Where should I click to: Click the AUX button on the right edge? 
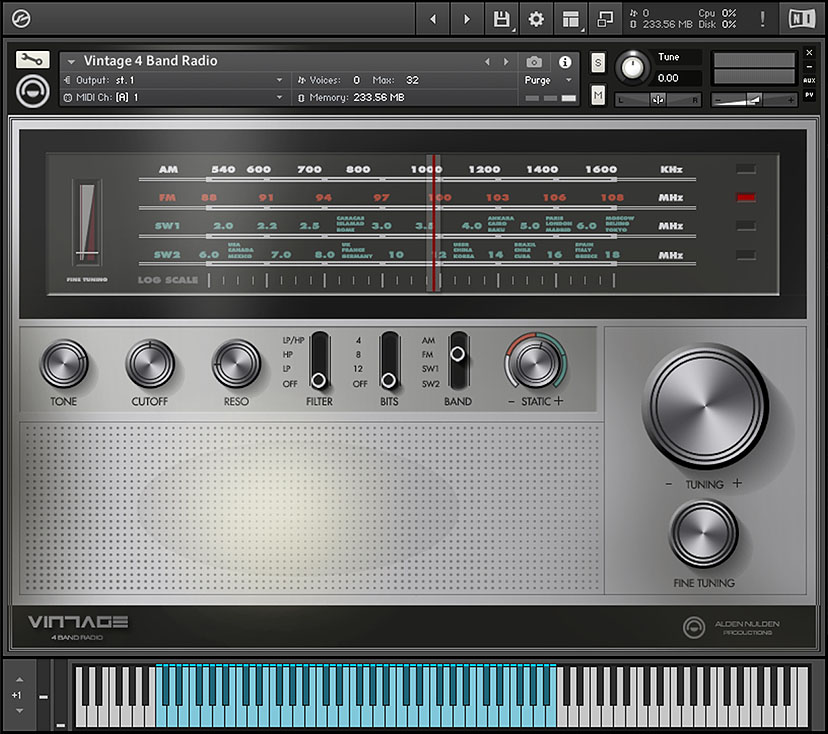(809, 80)
